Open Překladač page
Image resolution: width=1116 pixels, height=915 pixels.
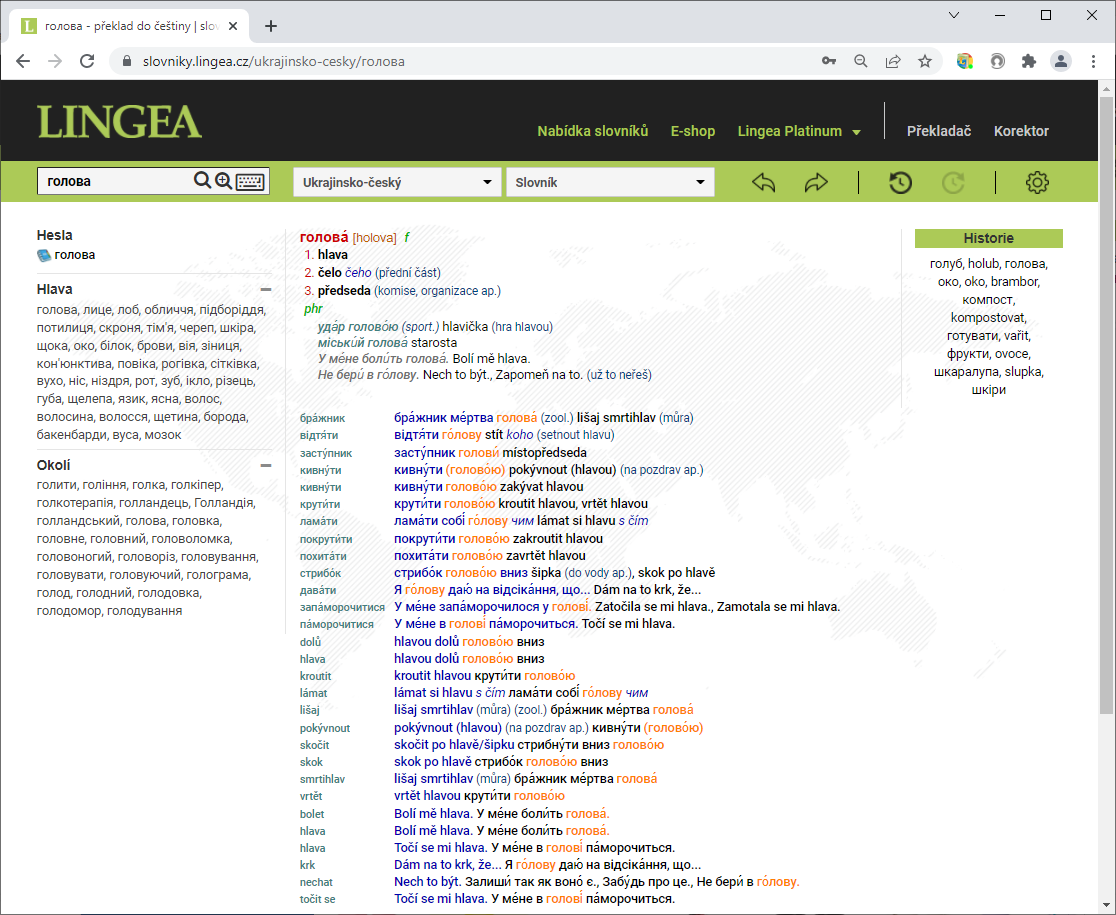pyautogui.click(x=939, y=131)
